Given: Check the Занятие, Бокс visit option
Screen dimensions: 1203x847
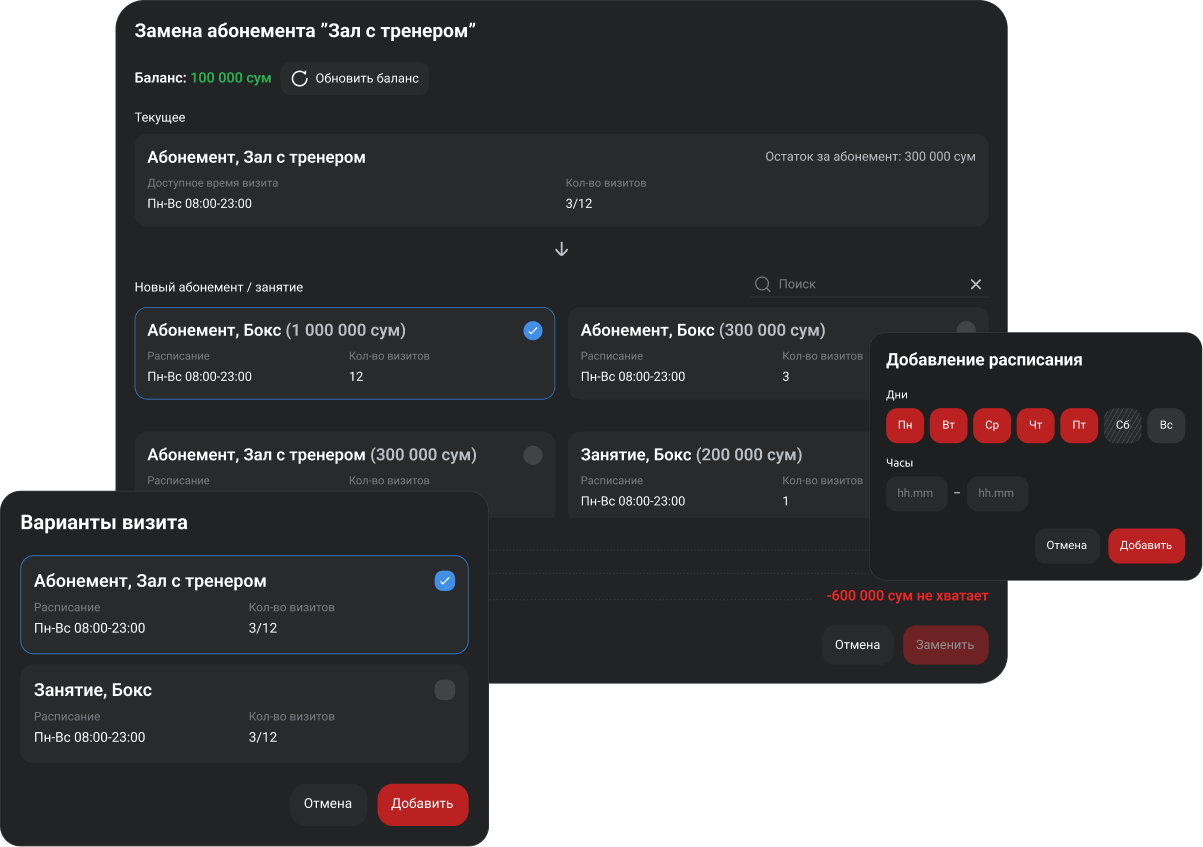Looking at the screenshot, I should 445,690.
